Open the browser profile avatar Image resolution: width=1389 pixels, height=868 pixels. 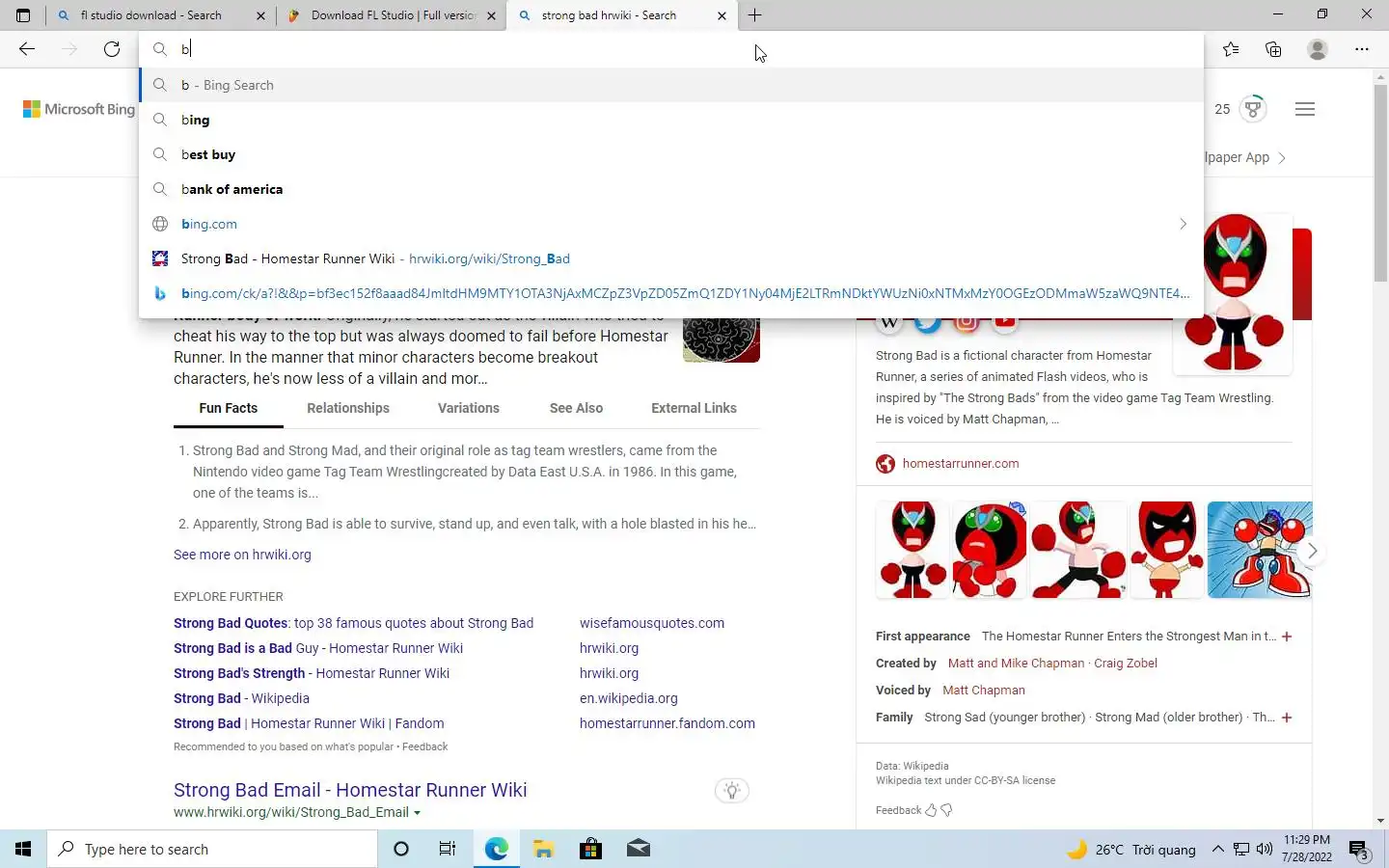click(1318, 49)
